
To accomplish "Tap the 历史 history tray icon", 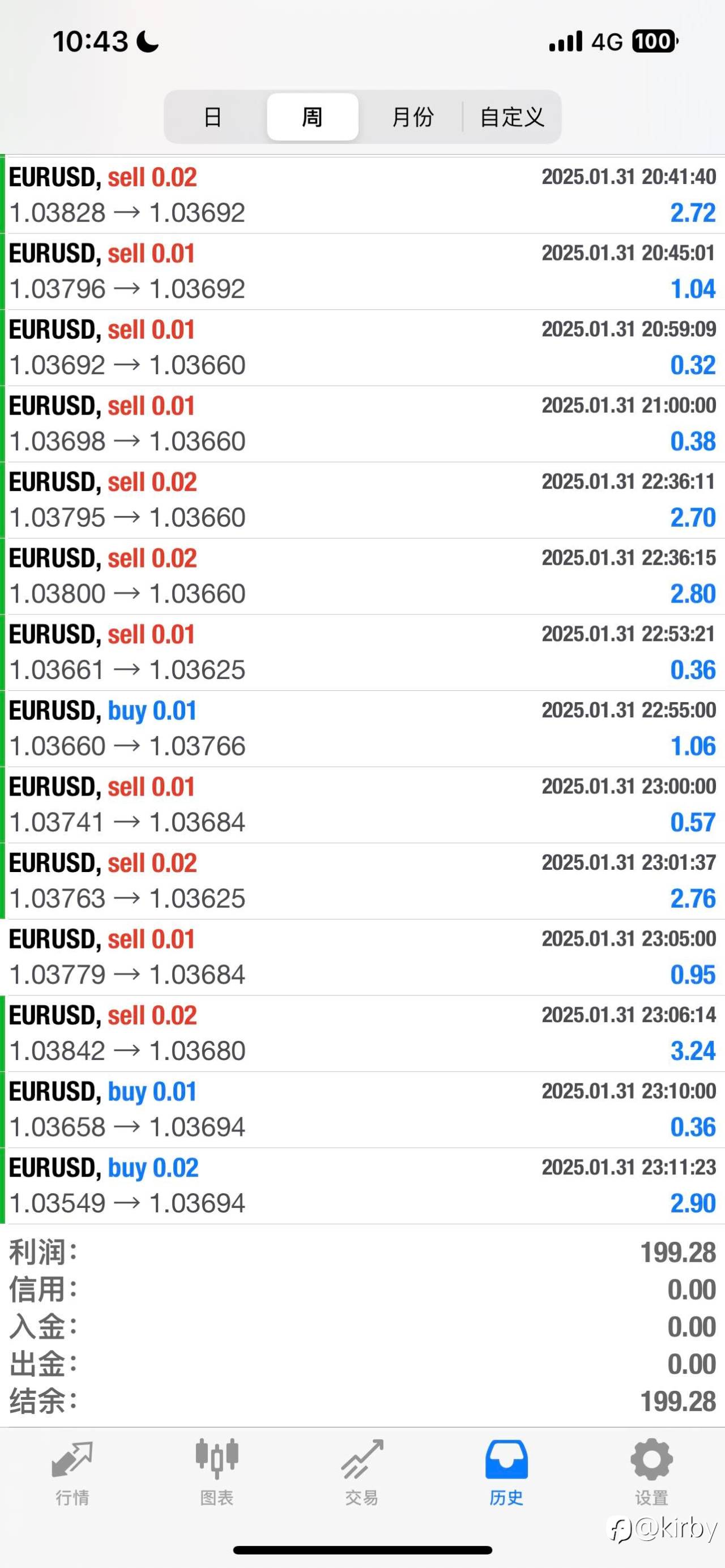I will pyautogui.click(x=506, y=1460).
